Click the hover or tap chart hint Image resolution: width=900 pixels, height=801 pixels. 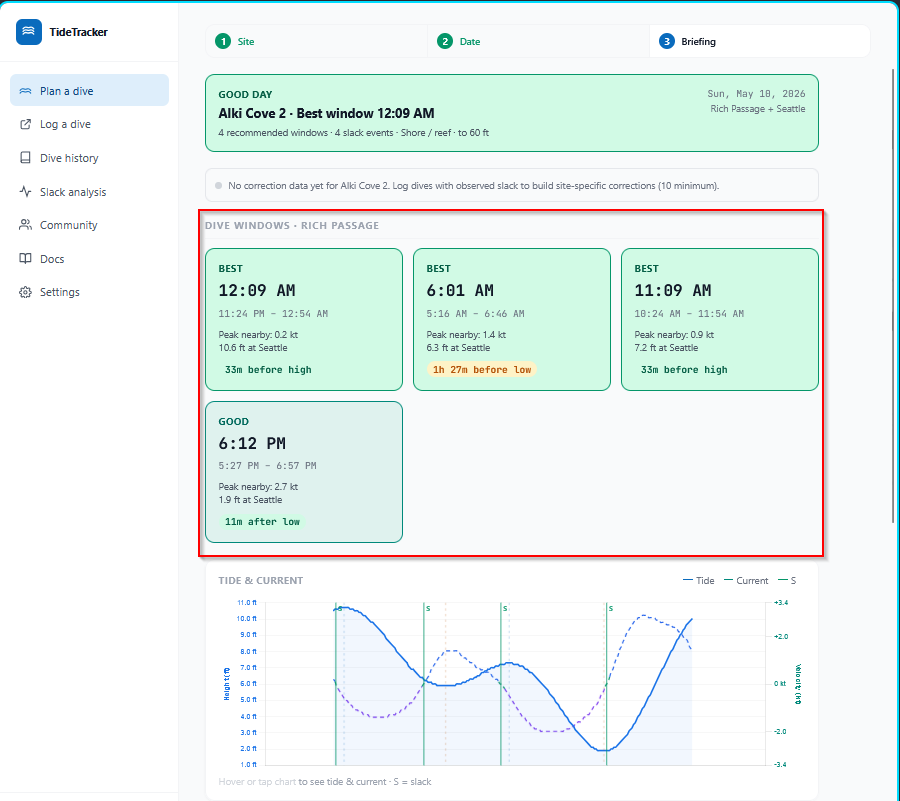click(x=325, y=781)
